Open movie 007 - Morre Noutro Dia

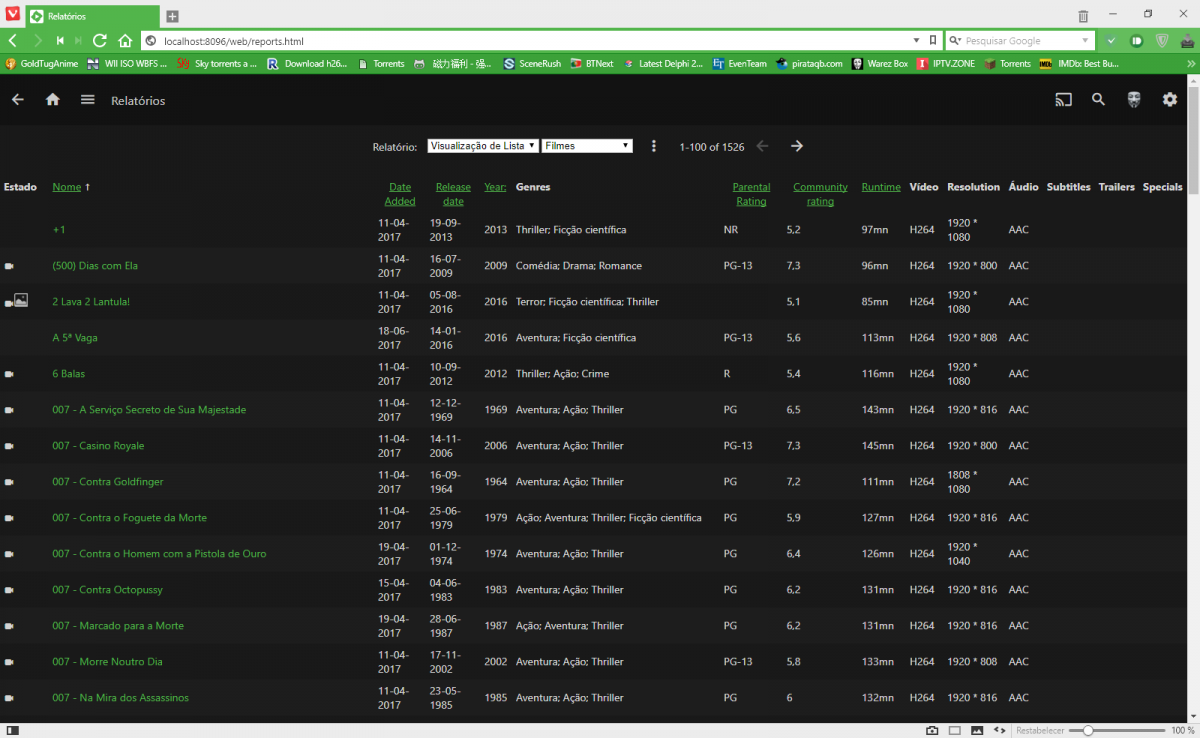pos(107,662)
